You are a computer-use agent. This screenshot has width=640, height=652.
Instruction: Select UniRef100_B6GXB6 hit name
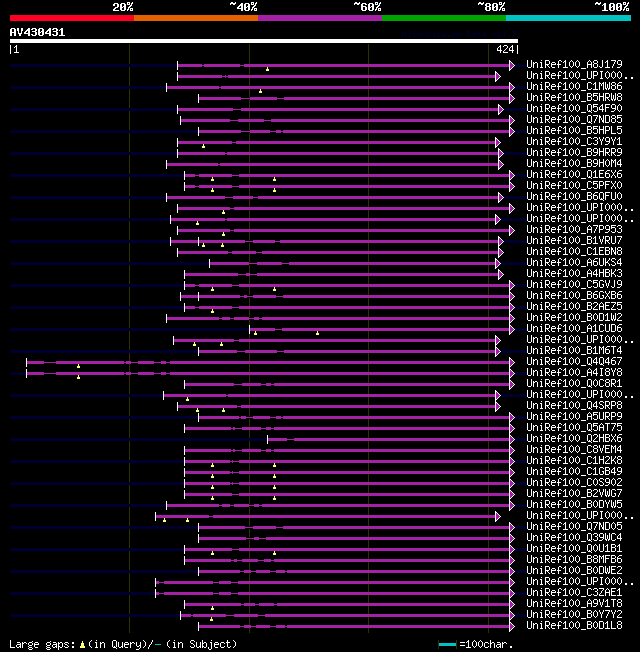pyautogui.click(x=574, y=296)
